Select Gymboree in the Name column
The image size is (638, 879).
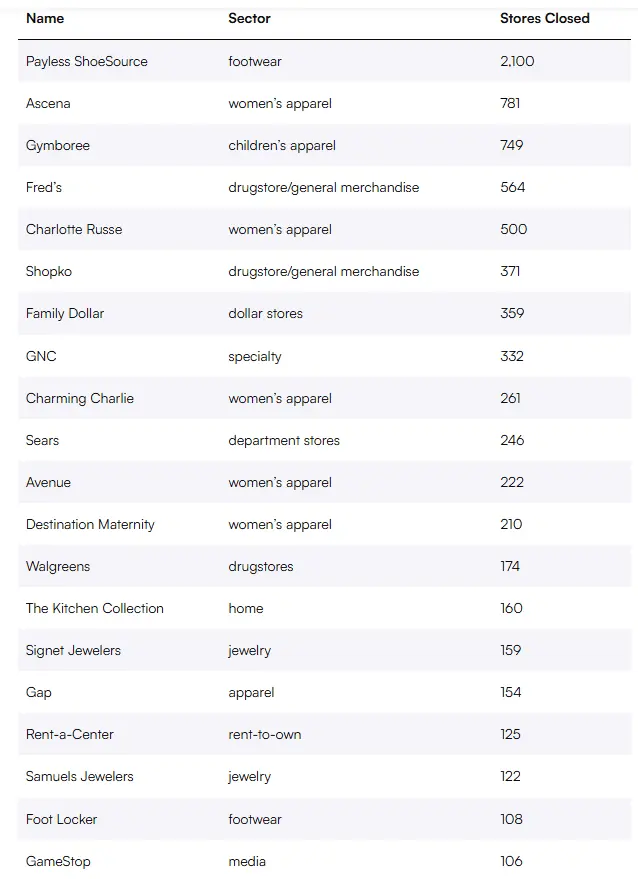click(58, 145)
